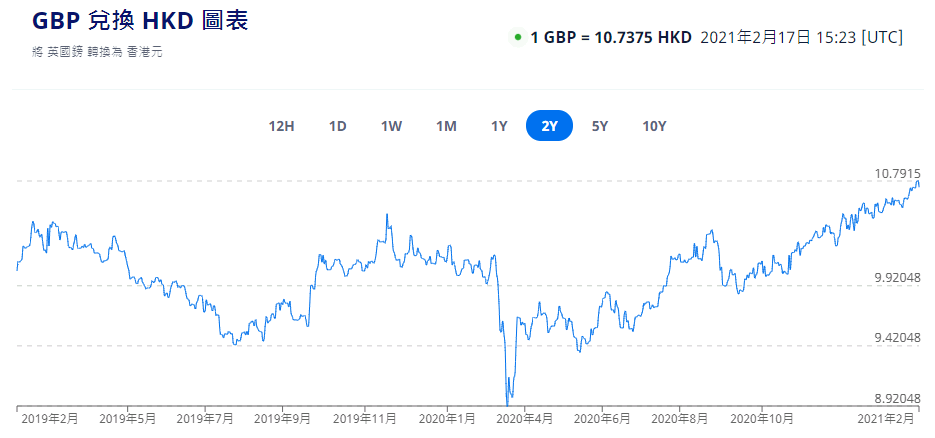The height and width of the screenshot is (438, 935).
Task: Click the active 2Y range button
Action: tap(549, 126)
